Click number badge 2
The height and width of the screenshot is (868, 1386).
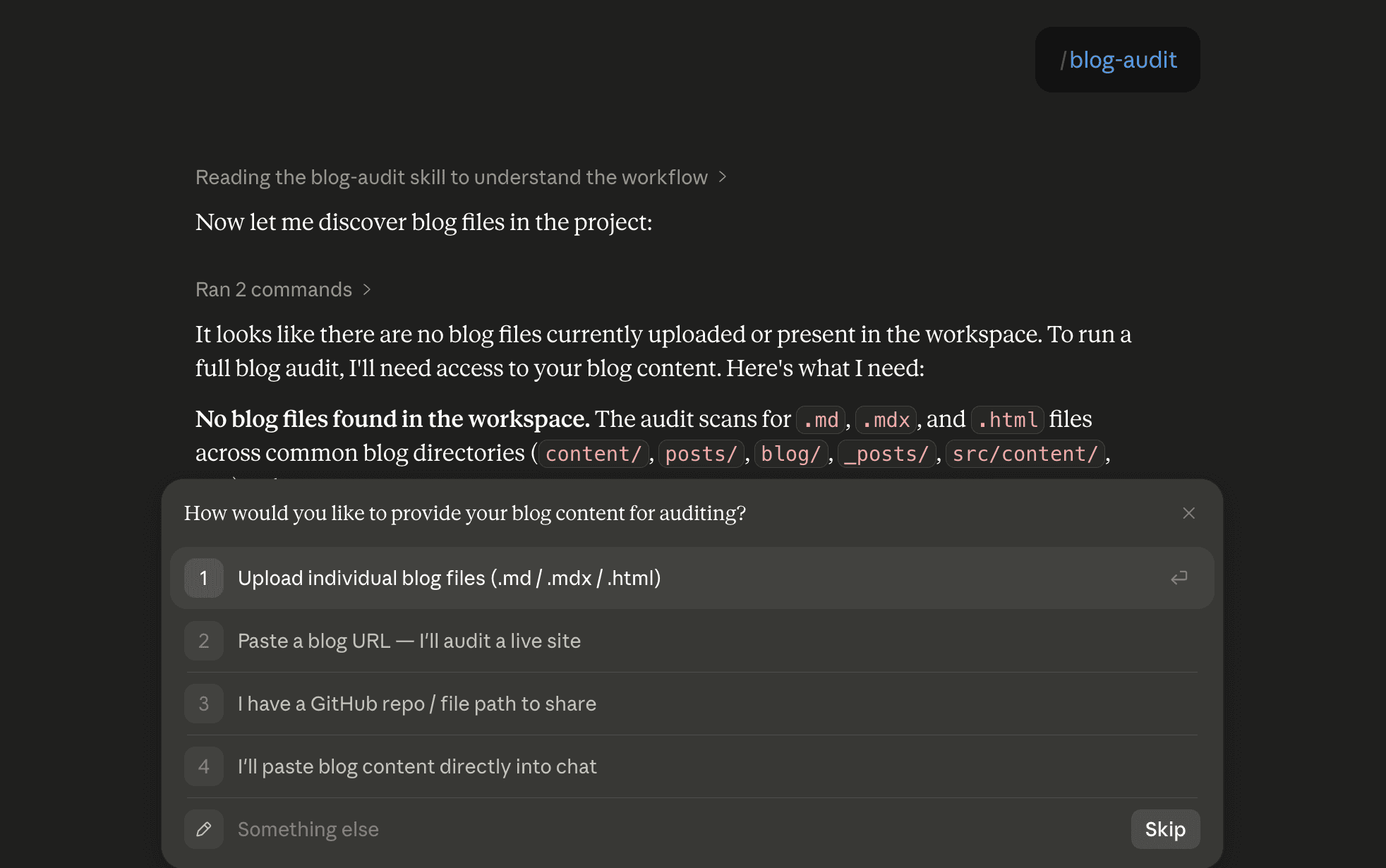pos(204,641)
